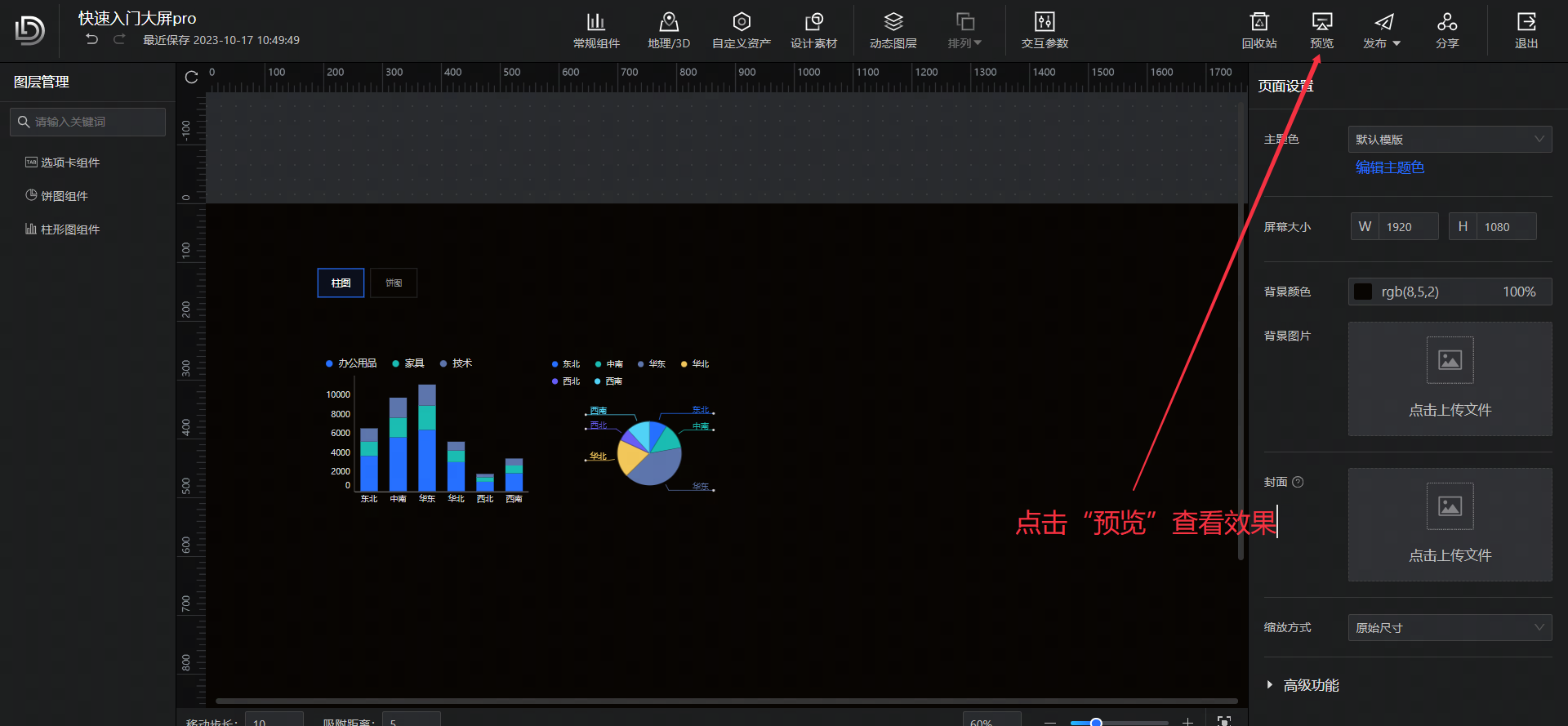Screen dimensions: 1568x726
Task: Open the 地理/3D toolbar icon
Action: coord(668,31)
